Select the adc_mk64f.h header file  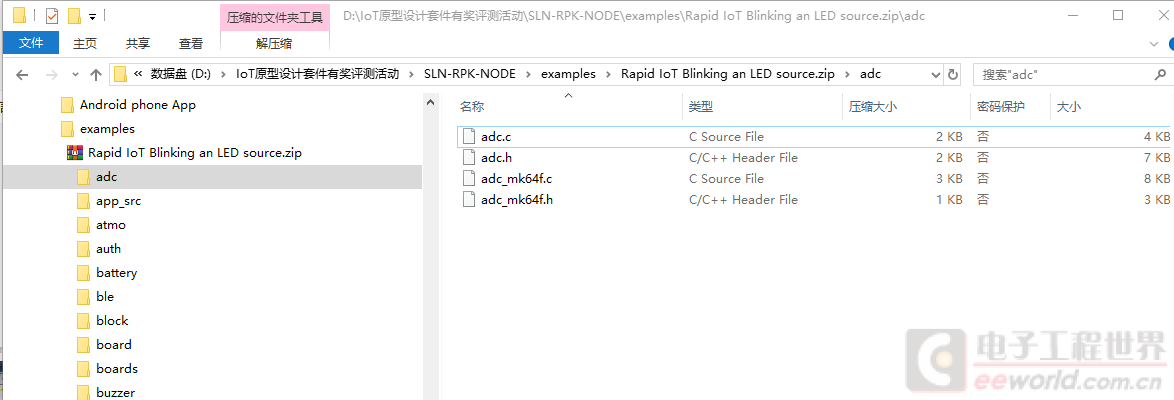[516, 200]
